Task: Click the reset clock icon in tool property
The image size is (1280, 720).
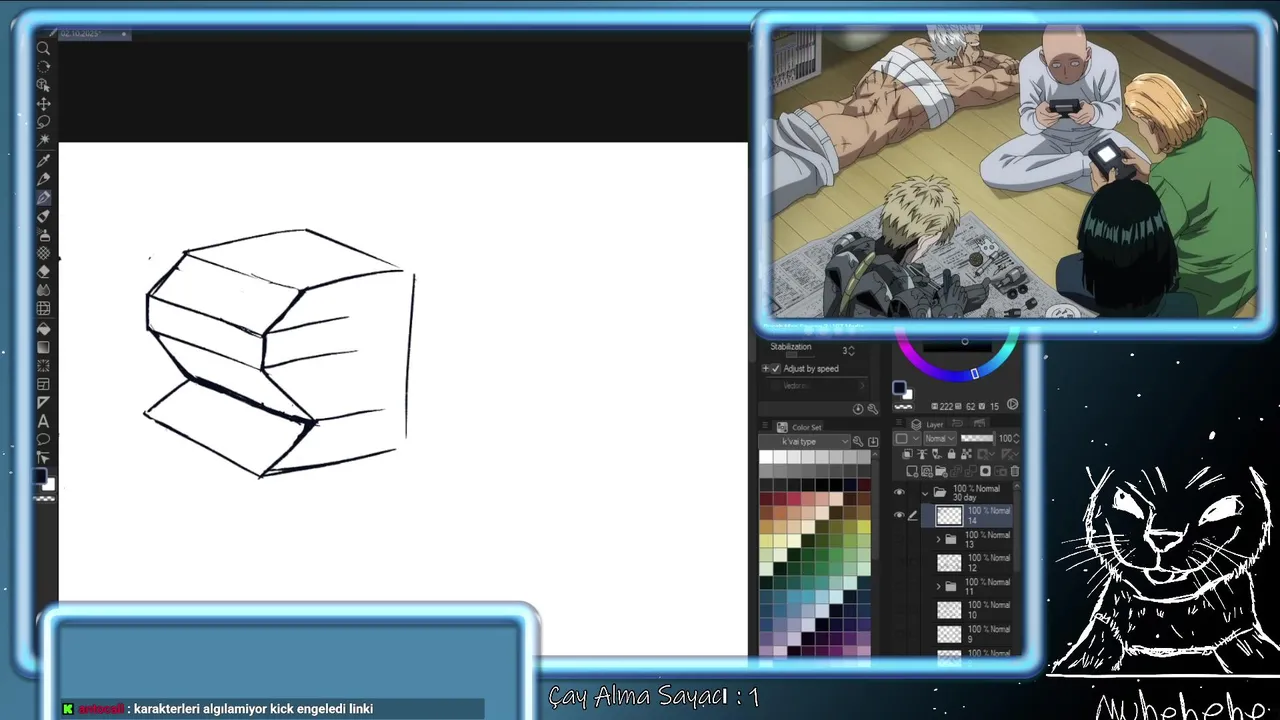Action: pos(858,408)
